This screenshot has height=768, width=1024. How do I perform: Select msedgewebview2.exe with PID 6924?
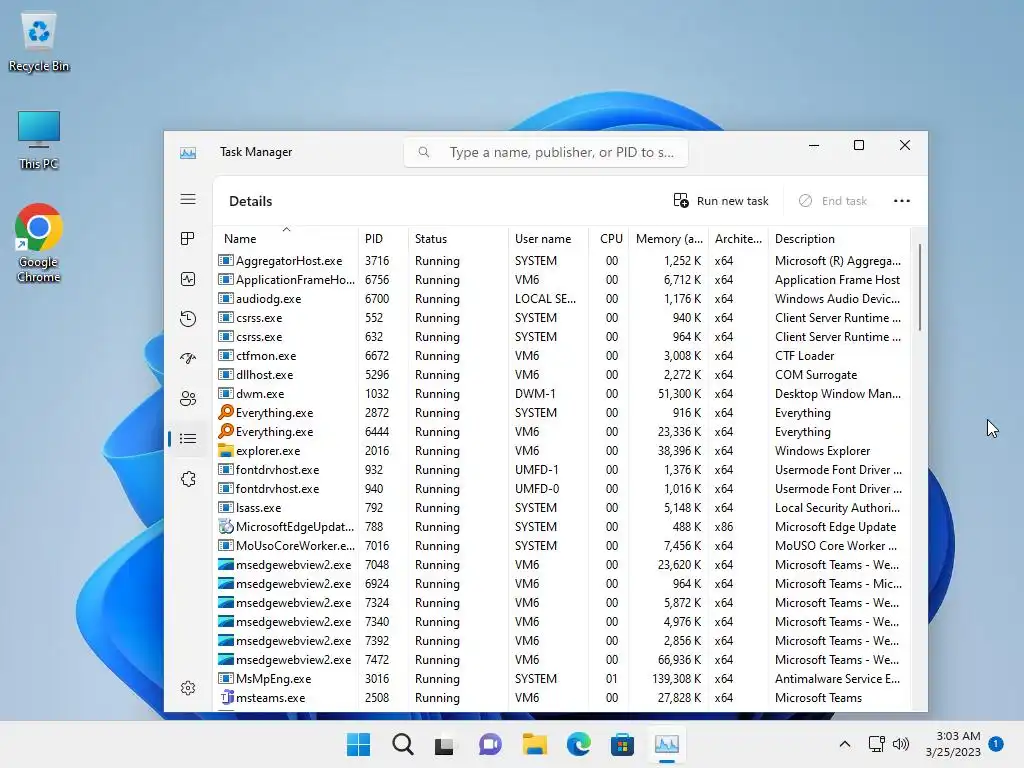coord(562,584)
